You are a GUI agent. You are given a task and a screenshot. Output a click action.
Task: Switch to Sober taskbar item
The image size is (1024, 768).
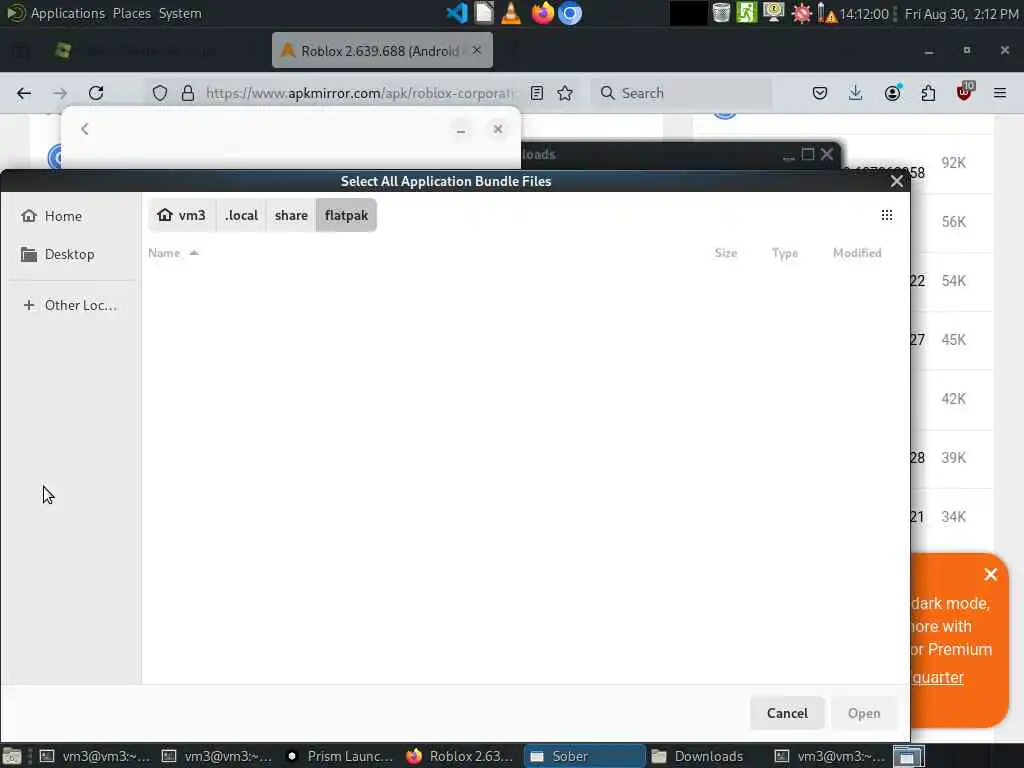pyautogui.click(x=584, y=756)
